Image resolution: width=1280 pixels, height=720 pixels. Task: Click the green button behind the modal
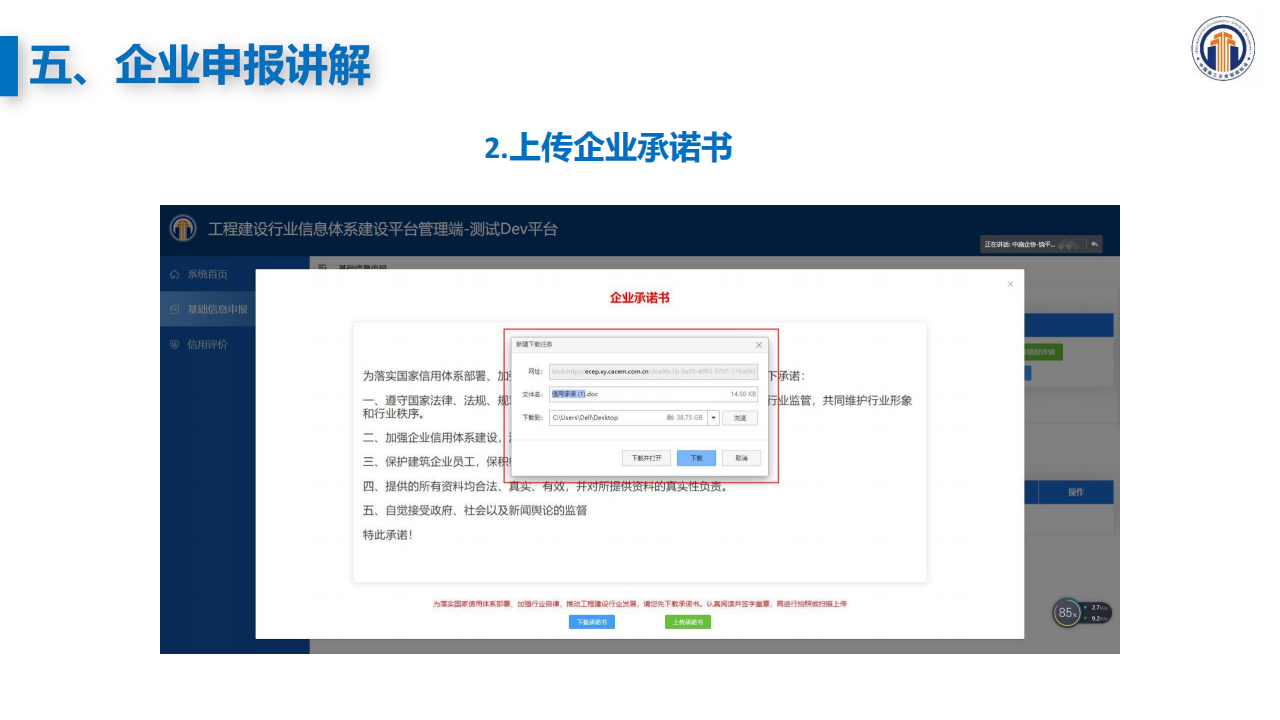click(1043, 352)
